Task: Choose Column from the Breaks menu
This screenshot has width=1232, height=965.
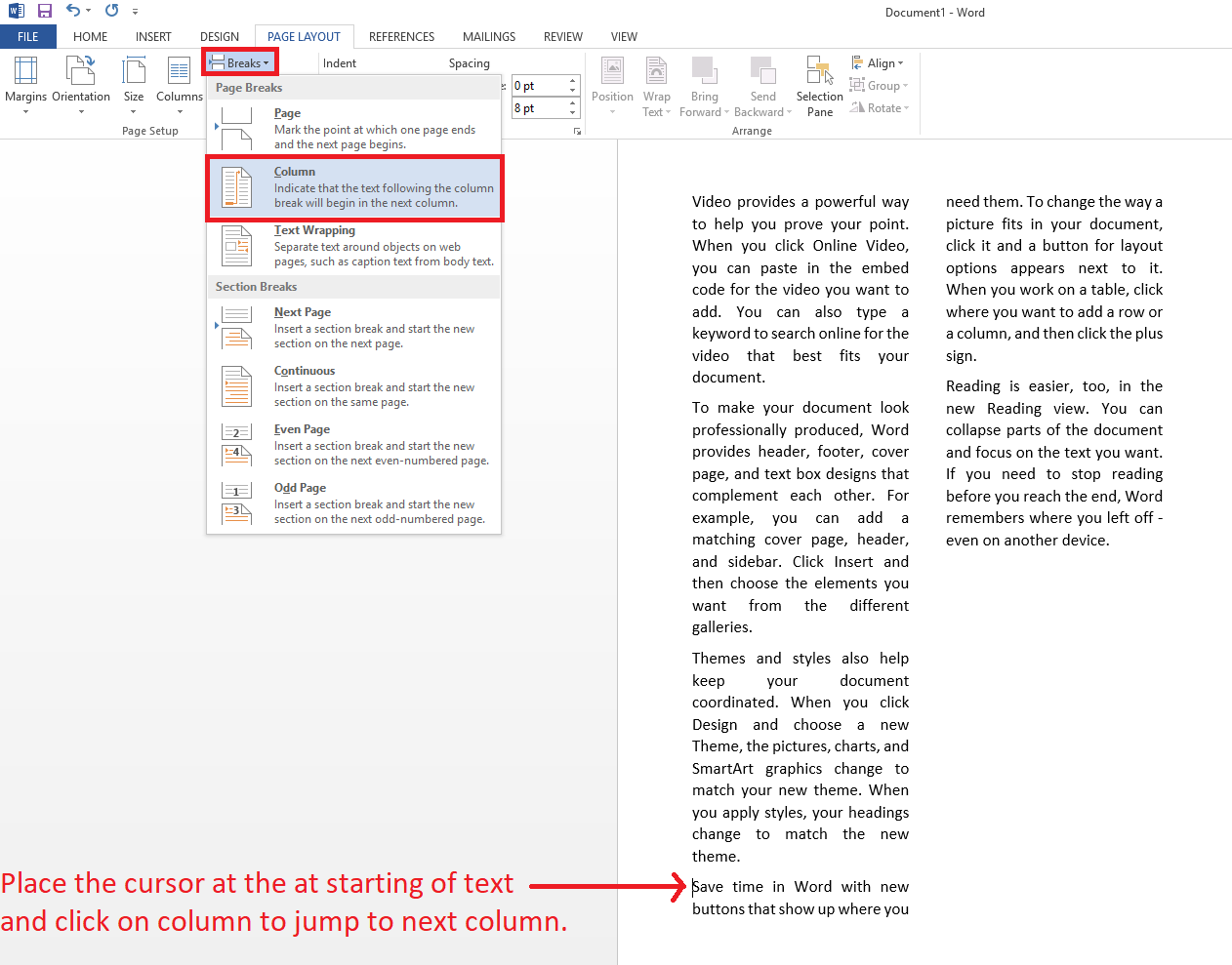Action: point(353,189)
